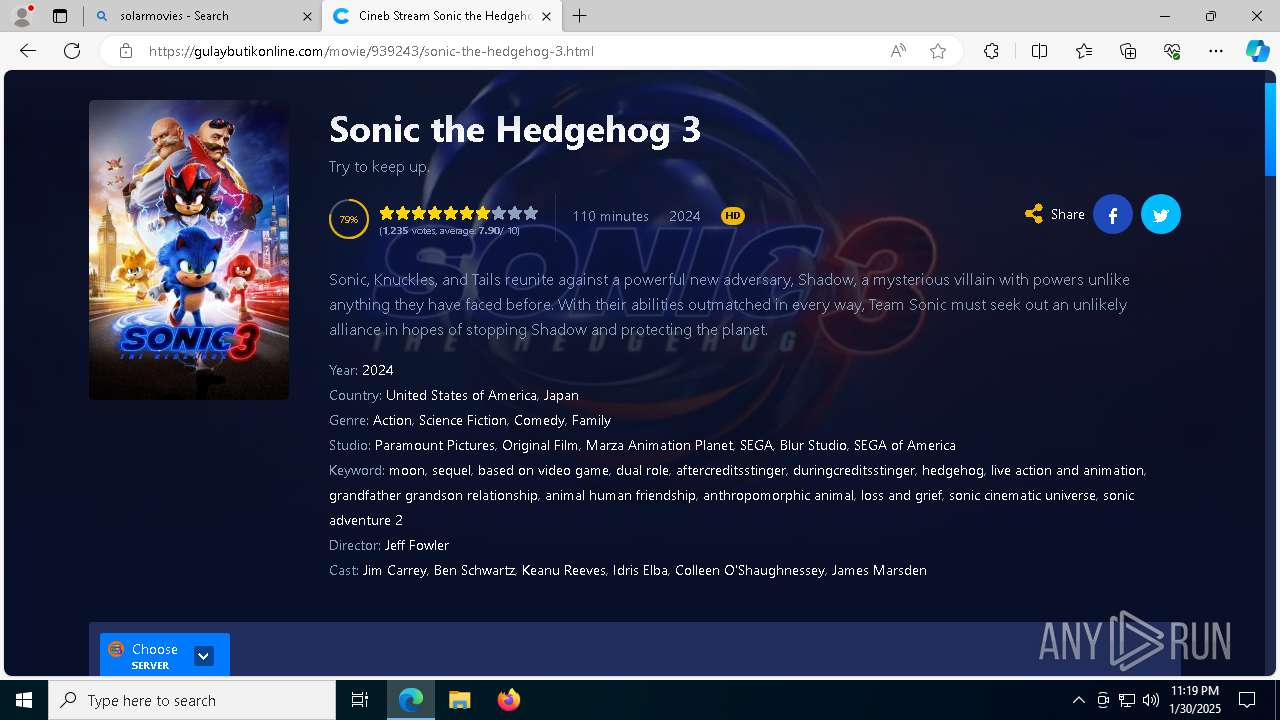Open Collections icon in toolbar
This screenshot has height=720, width=1280.
(x=1128, y=51)
